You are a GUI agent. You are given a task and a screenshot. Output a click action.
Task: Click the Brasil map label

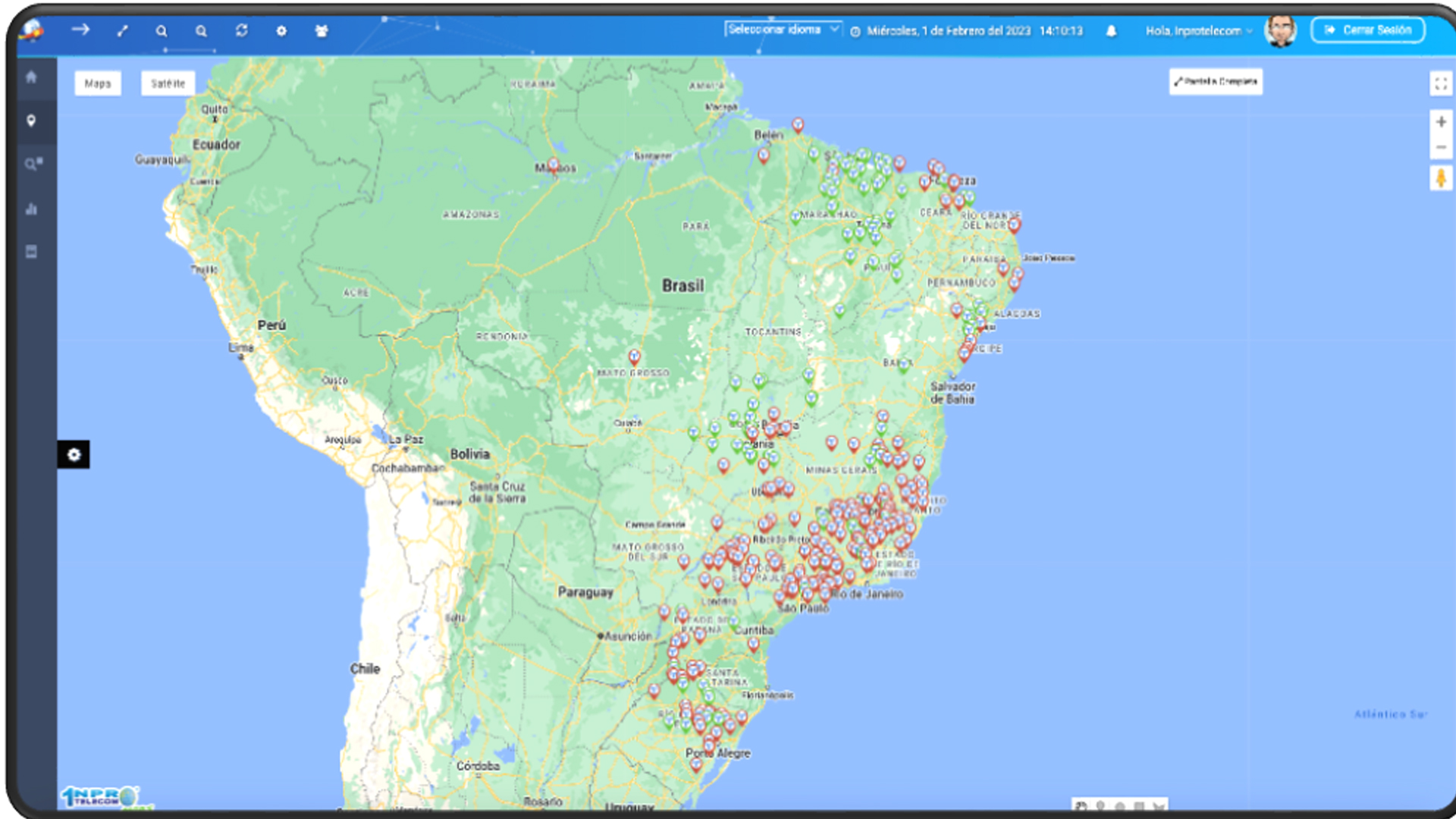coord(682,286)
